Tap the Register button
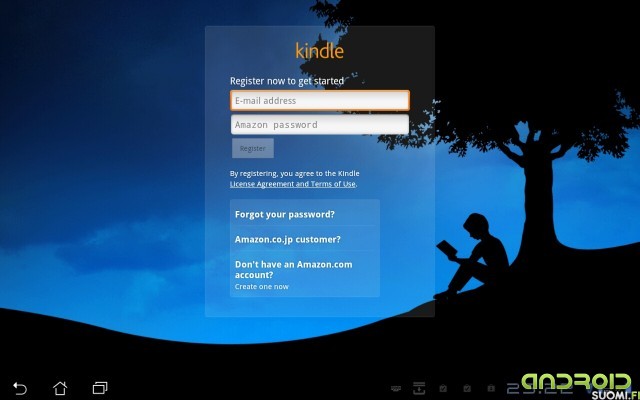The height and width of the screenshot is (400, 640). coord(253,148)
